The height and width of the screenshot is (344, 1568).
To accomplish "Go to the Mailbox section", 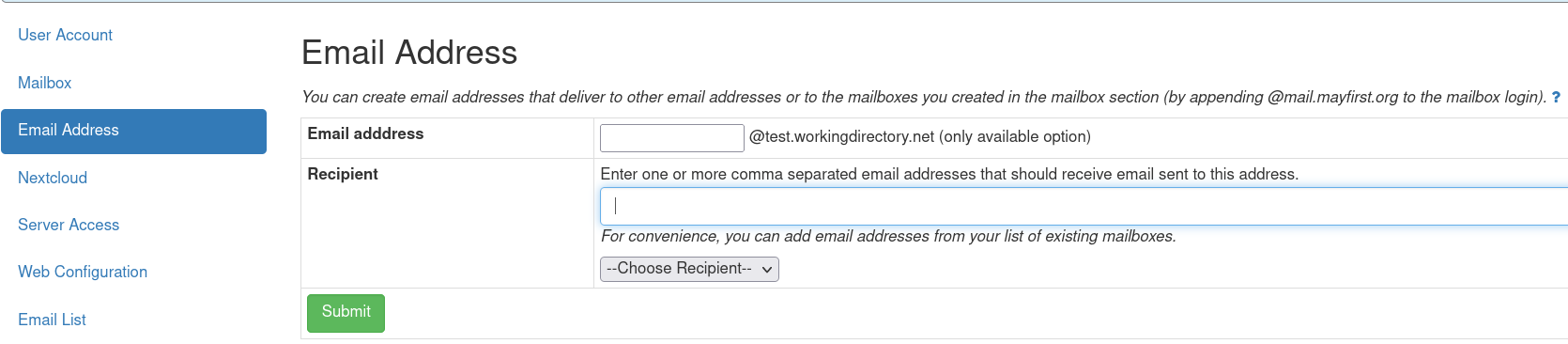I will coord(44,83).
